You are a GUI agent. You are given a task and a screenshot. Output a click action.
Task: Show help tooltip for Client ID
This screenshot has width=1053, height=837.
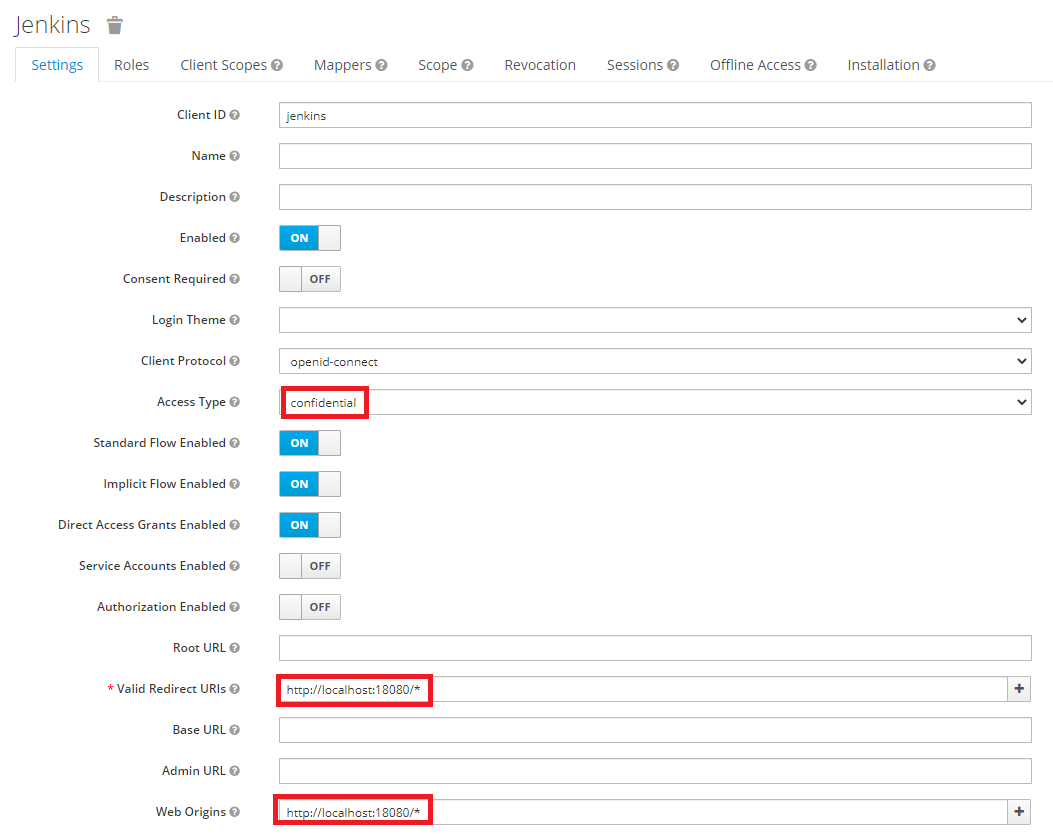point(234,115)
